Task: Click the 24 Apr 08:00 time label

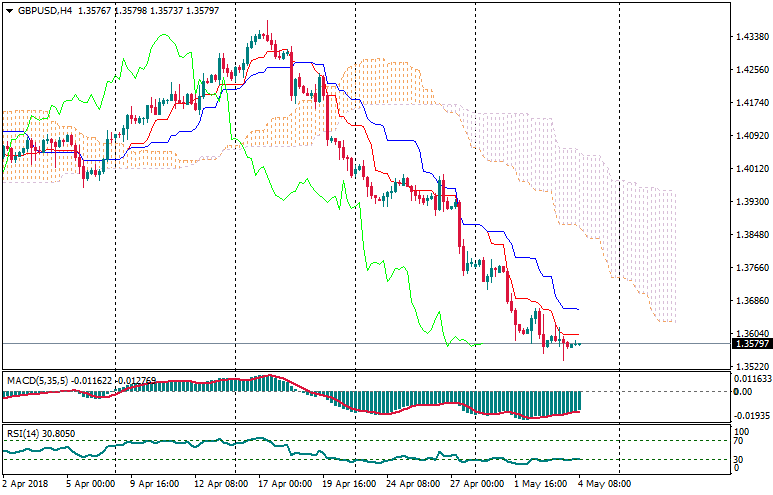Action: (x=413, y=483)
